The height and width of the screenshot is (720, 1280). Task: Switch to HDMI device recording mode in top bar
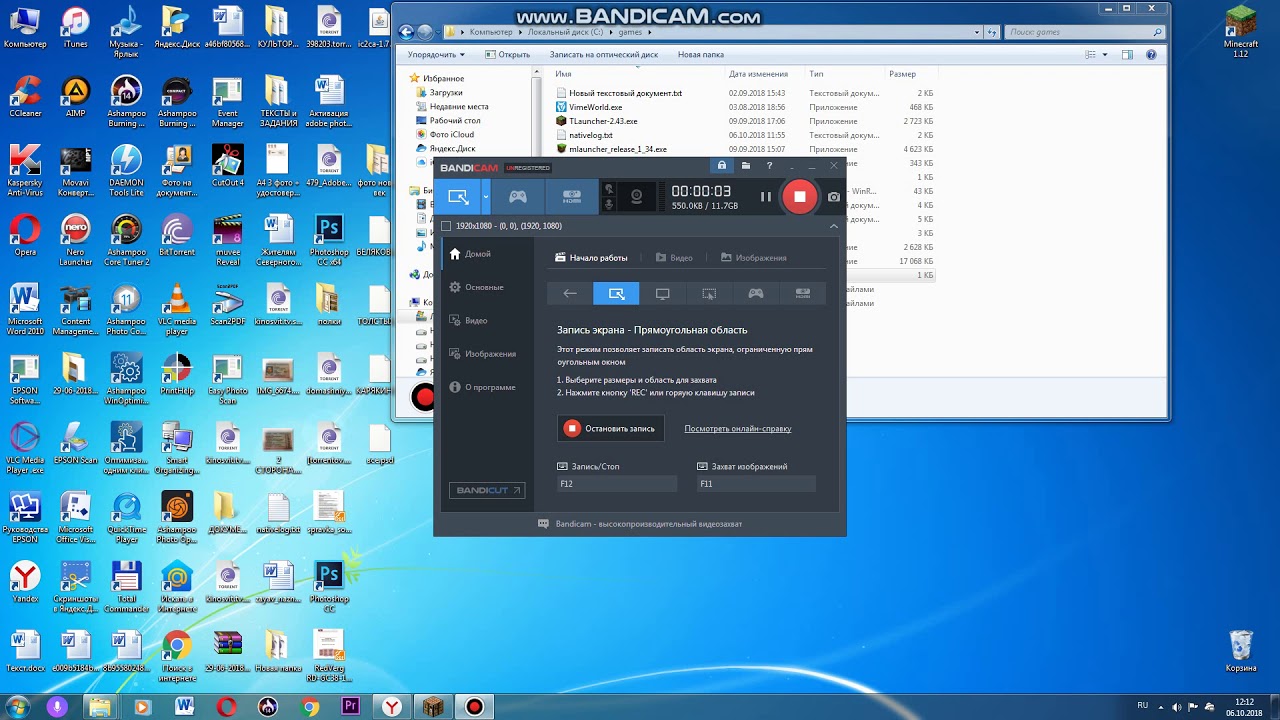point(571,197)
